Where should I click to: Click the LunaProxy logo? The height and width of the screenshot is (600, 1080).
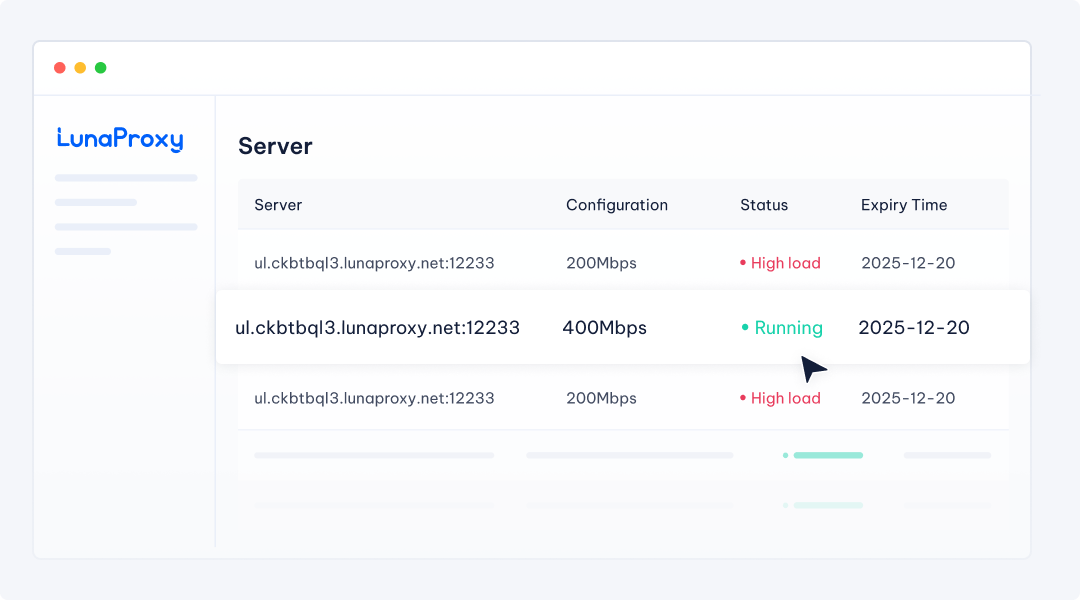pyautogui.click(x=120, y=139)
